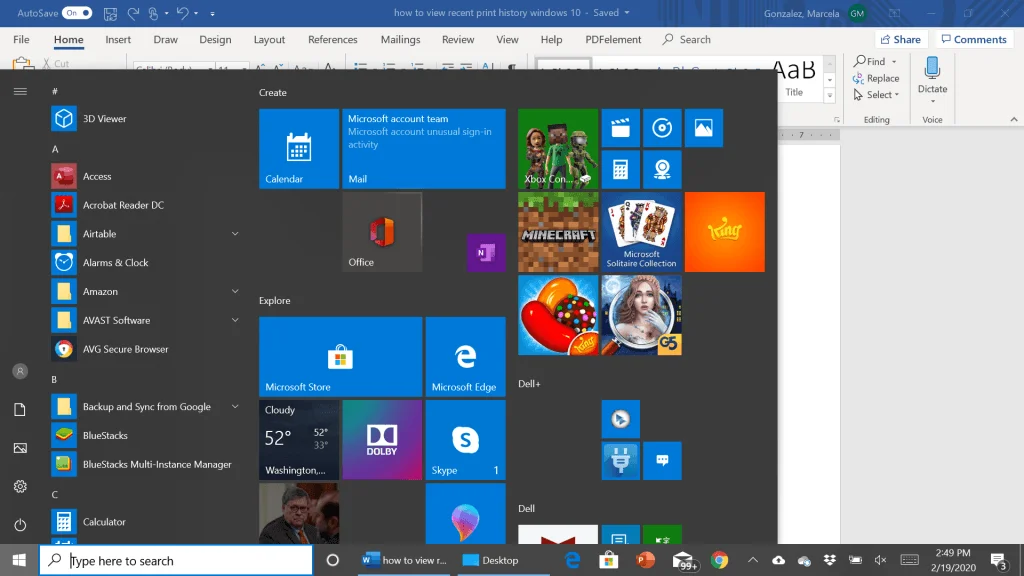Open the Dolby tile
The width and height of the screenshot is (1024, 576).
tap(382, 440)
